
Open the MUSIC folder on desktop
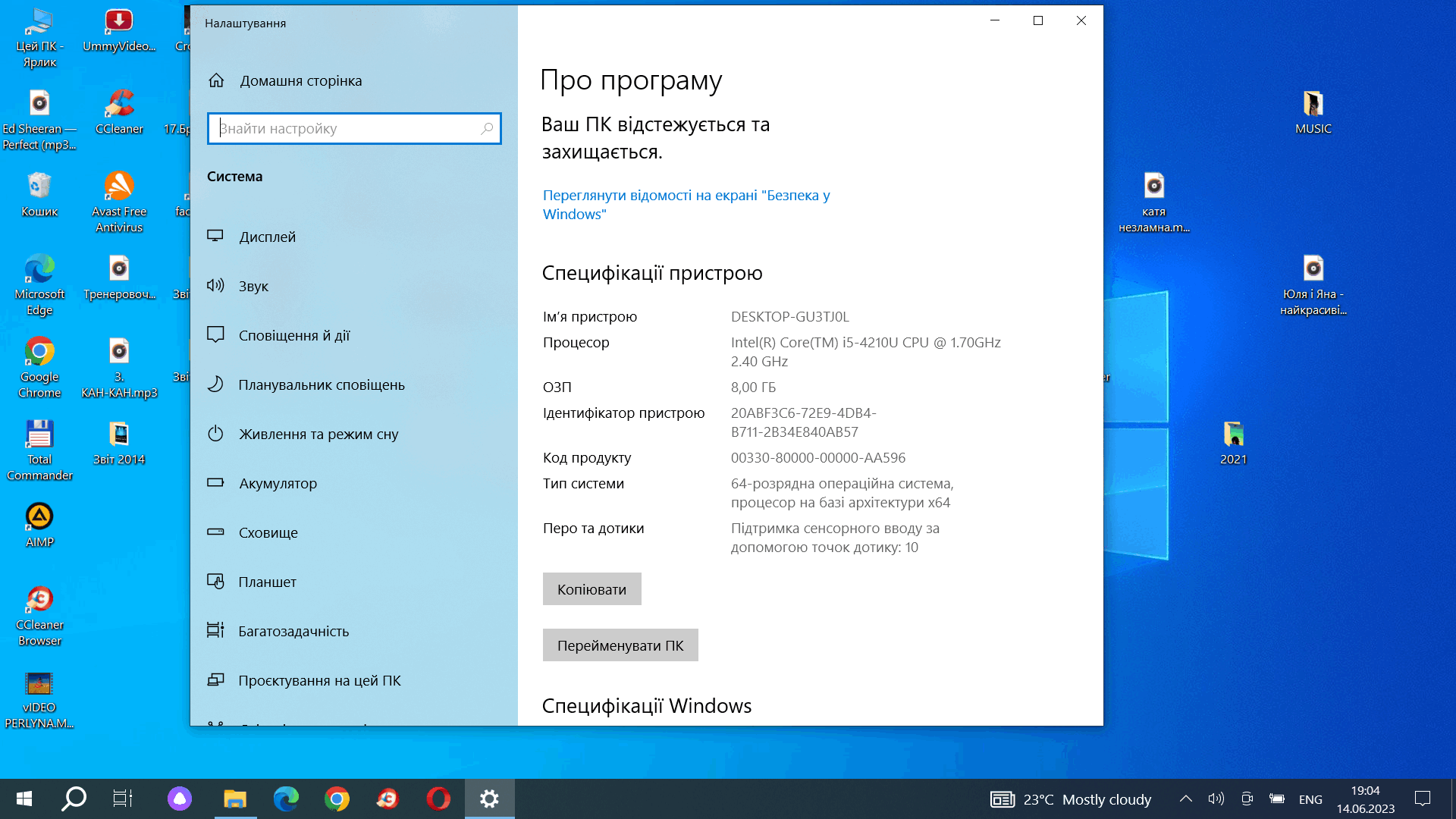click(x=1313, y=112)
